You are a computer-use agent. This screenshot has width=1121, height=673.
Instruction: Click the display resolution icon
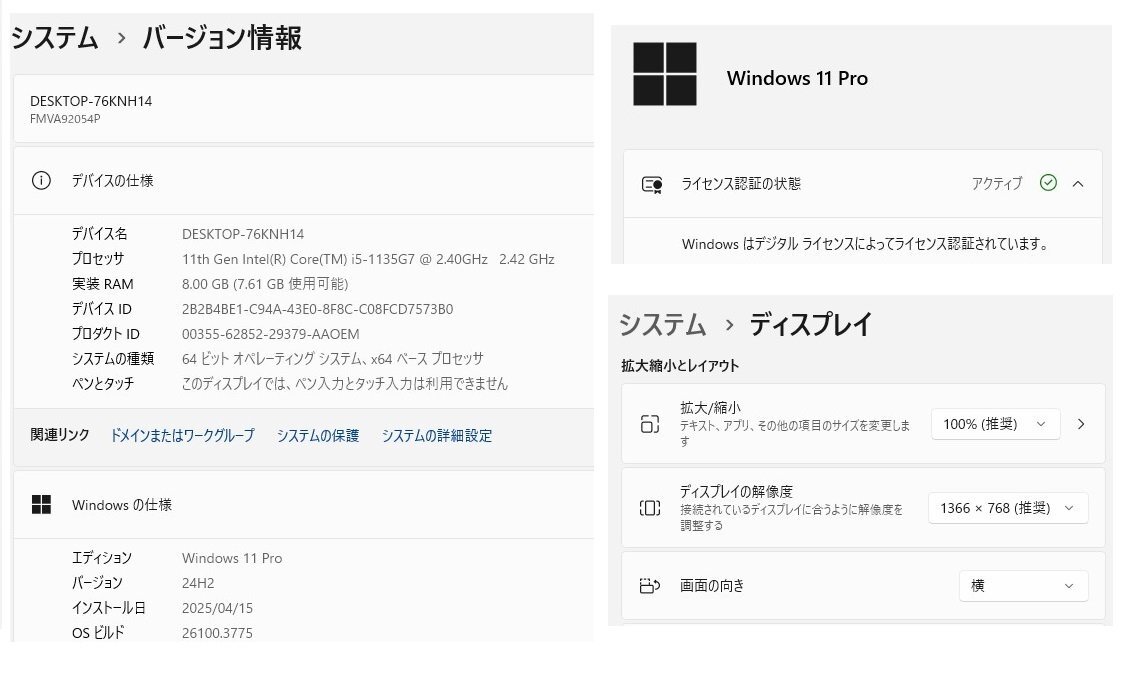coord(650,508)
